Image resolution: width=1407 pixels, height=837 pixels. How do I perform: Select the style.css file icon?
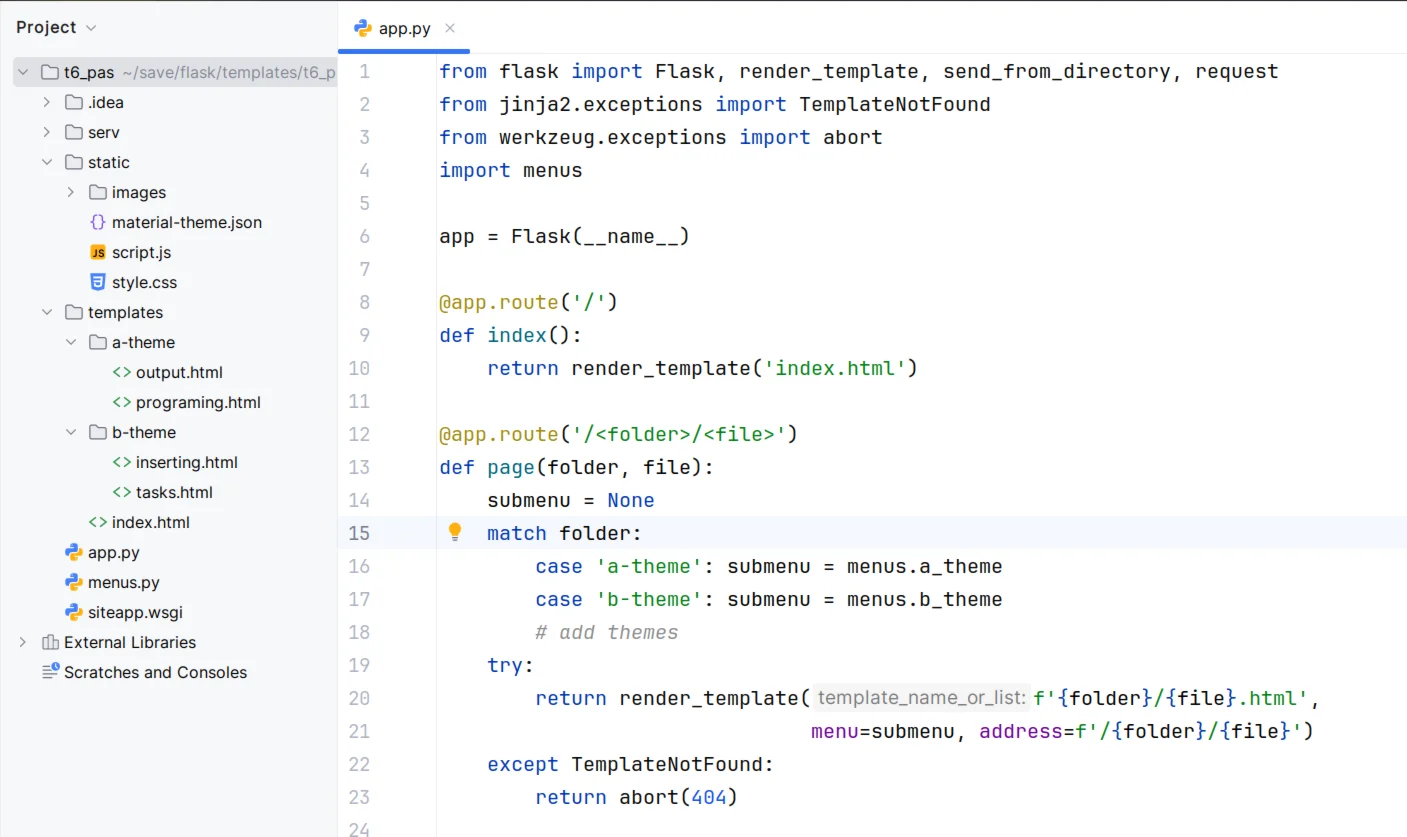(x=97, y=282)
